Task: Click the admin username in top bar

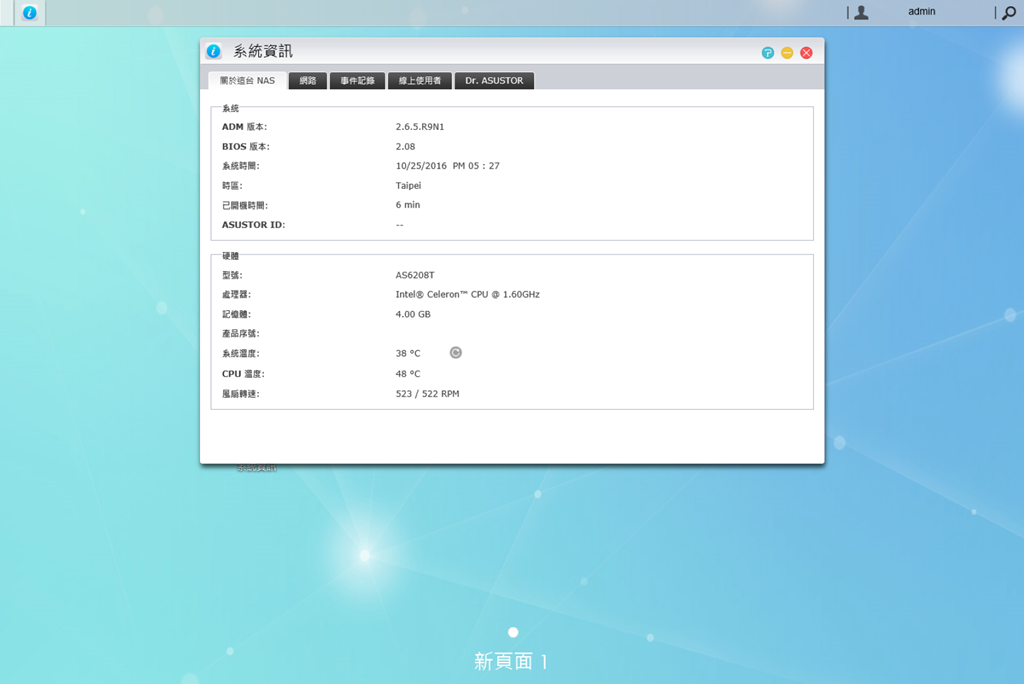Action: click(921, 11)
